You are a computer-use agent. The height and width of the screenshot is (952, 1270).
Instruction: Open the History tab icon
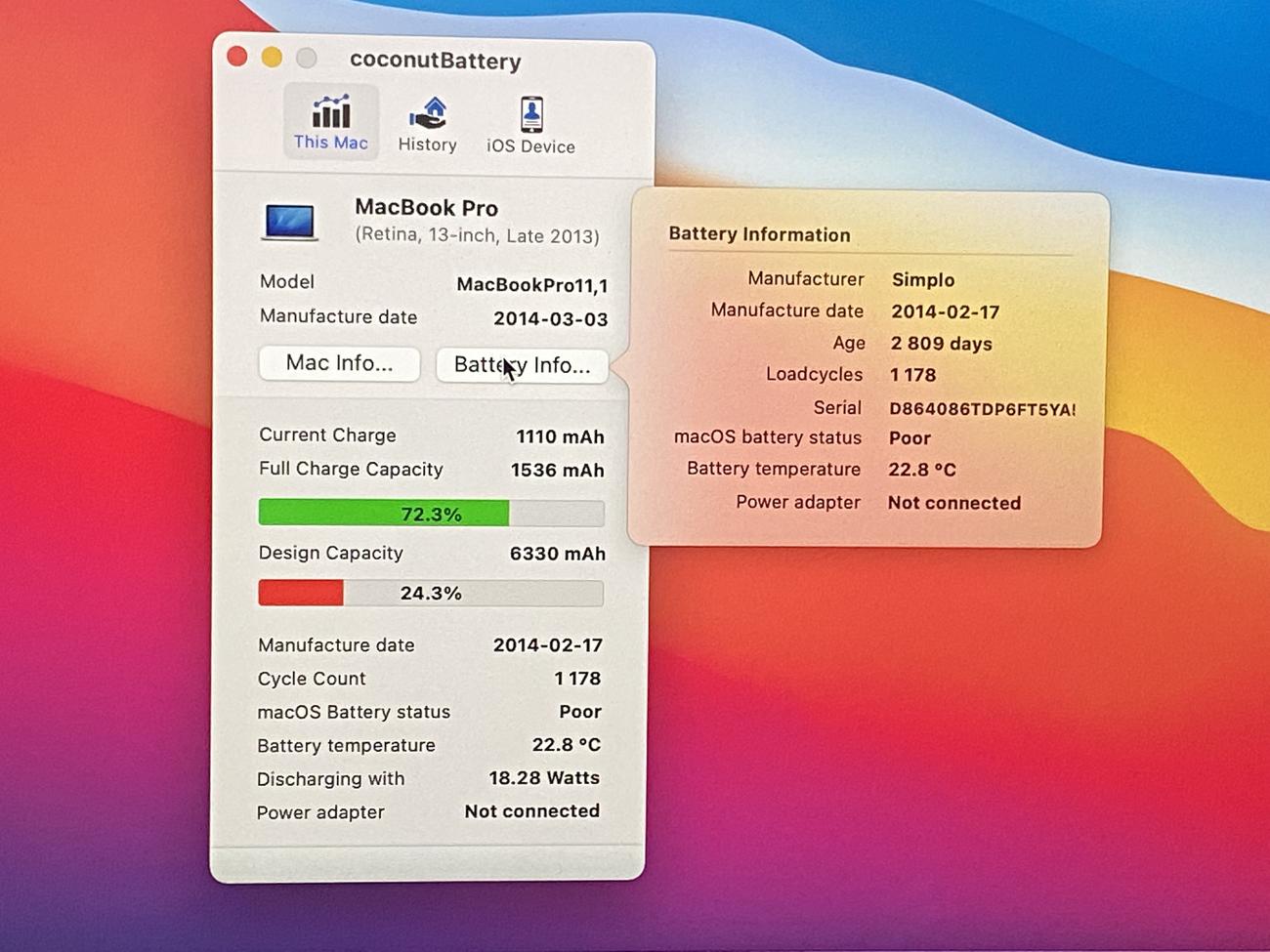(x=427, y=114)
